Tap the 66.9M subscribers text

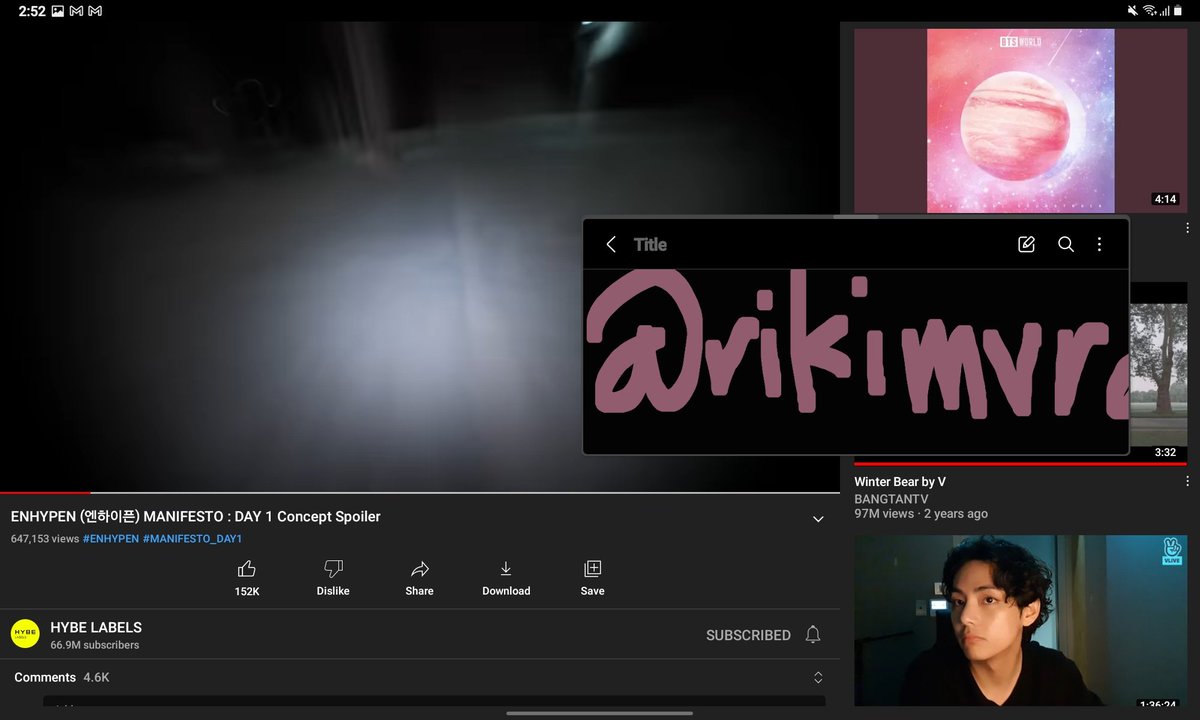pos(95,646)
